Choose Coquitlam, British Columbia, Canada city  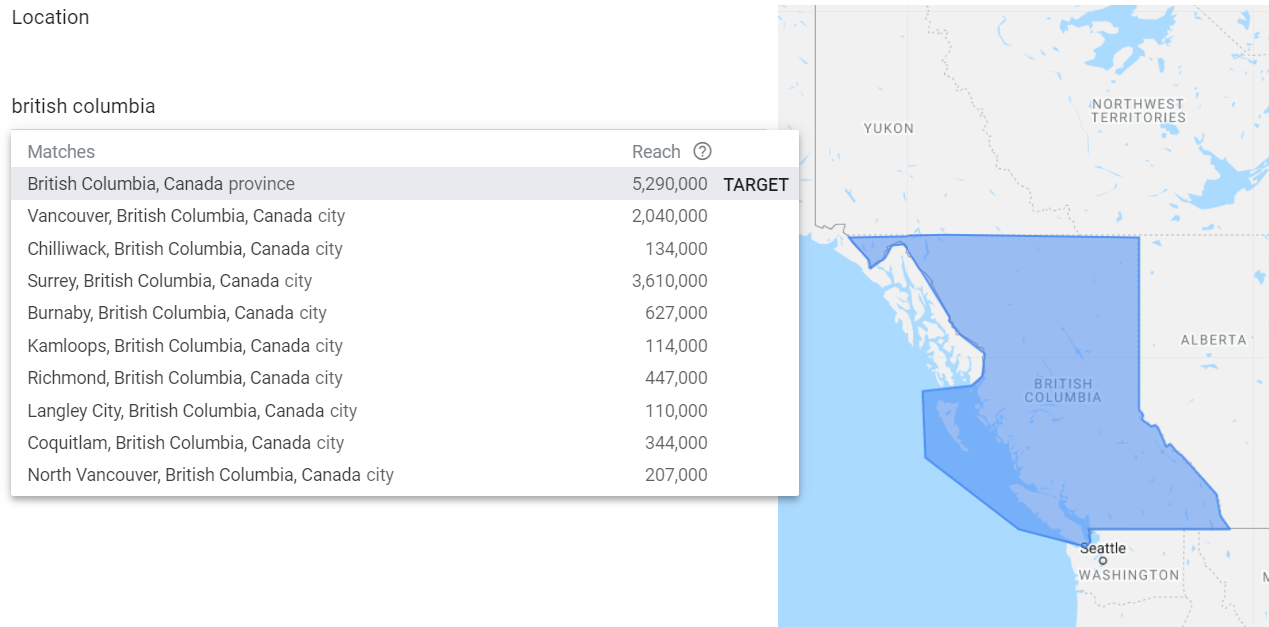coord(405,443)
